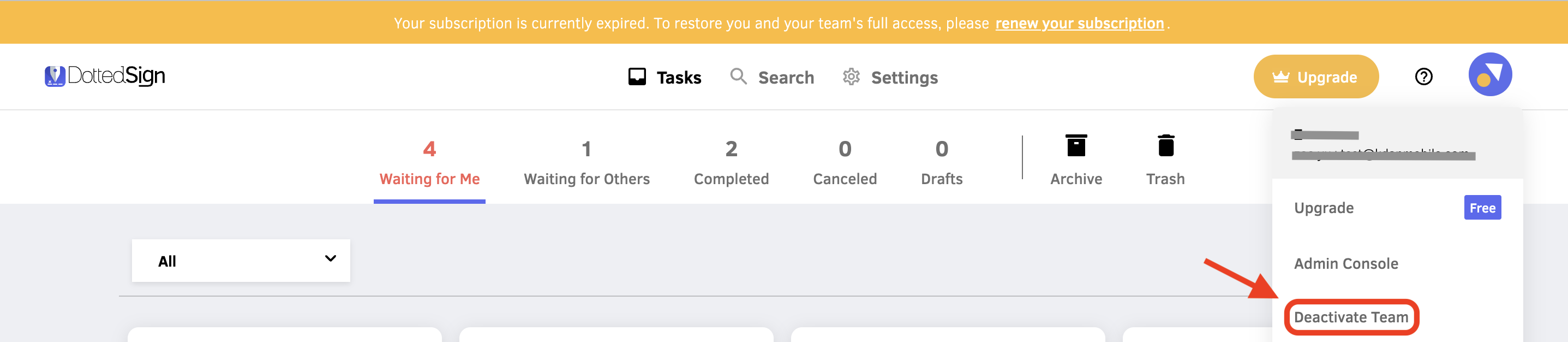This screenshot has height=342, width=1568.
Task: Open the help question mark icon
Action: 1423,77
